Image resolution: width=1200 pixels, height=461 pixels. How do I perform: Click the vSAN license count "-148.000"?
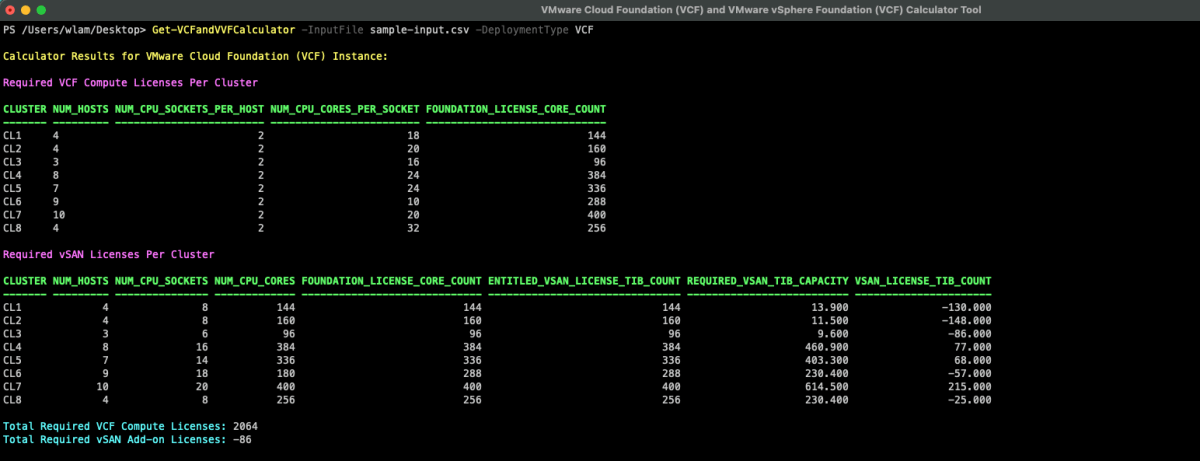(967, 320)
